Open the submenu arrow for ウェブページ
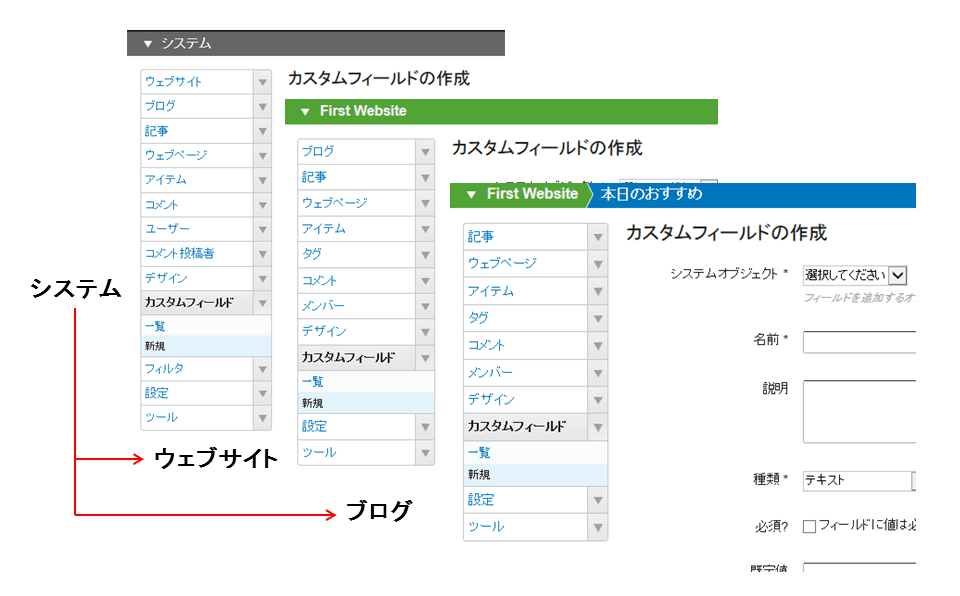960x596 pixels. click(263, 155)
